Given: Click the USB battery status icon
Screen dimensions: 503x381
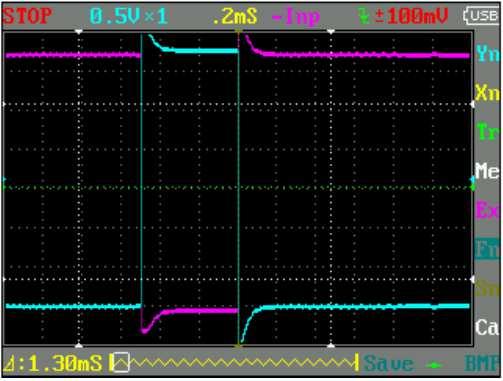Looking at the screenshot, I should pyautogui.click(x=482, y=15).
